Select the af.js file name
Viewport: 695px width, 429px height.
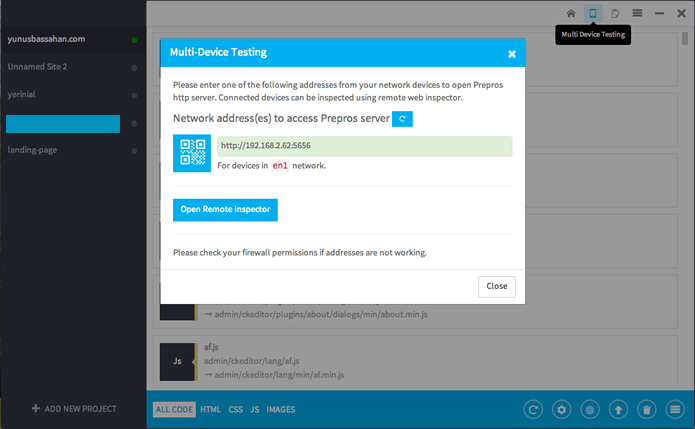[211, 347]
